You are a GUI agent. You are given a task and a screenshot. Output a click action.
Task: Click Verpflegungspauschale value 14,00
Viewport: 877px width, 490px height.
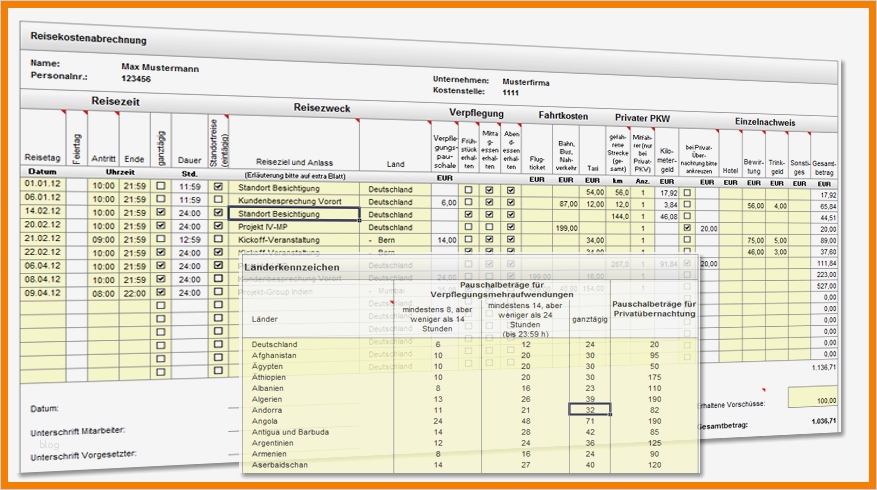coord(447,240)
